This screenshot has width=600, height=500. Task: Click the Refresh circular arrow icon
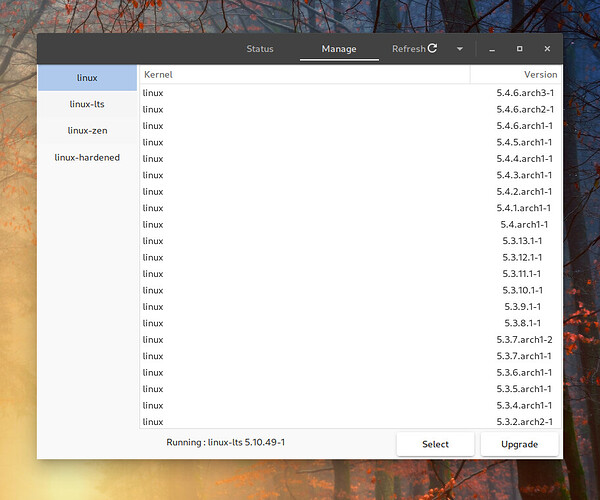click(x=432, y=48)
